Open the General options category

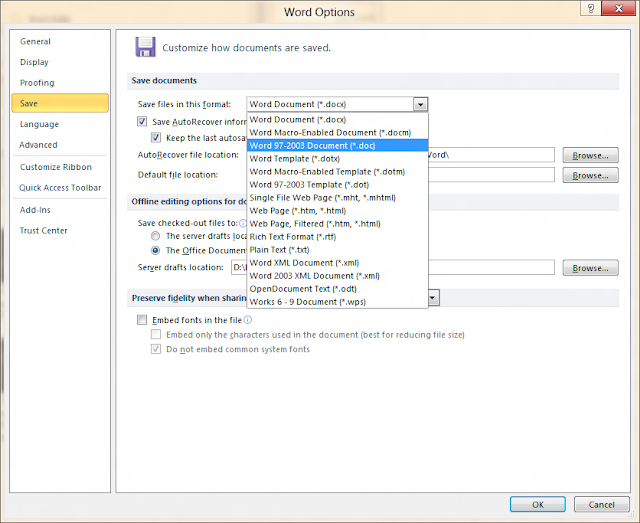pos(60,41)
